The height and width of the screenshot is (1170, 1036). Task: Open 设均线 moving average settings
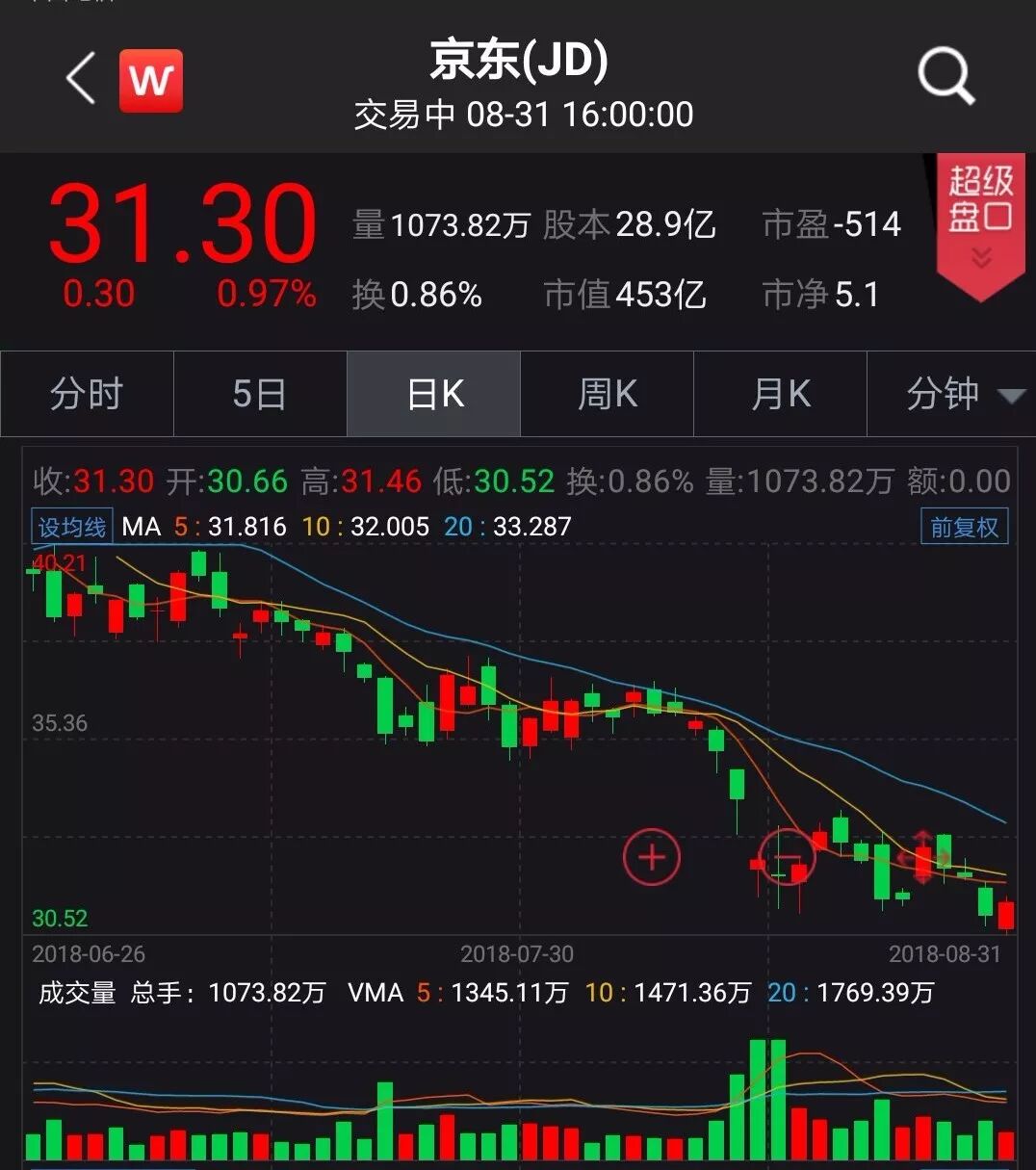tap(72, 527)
